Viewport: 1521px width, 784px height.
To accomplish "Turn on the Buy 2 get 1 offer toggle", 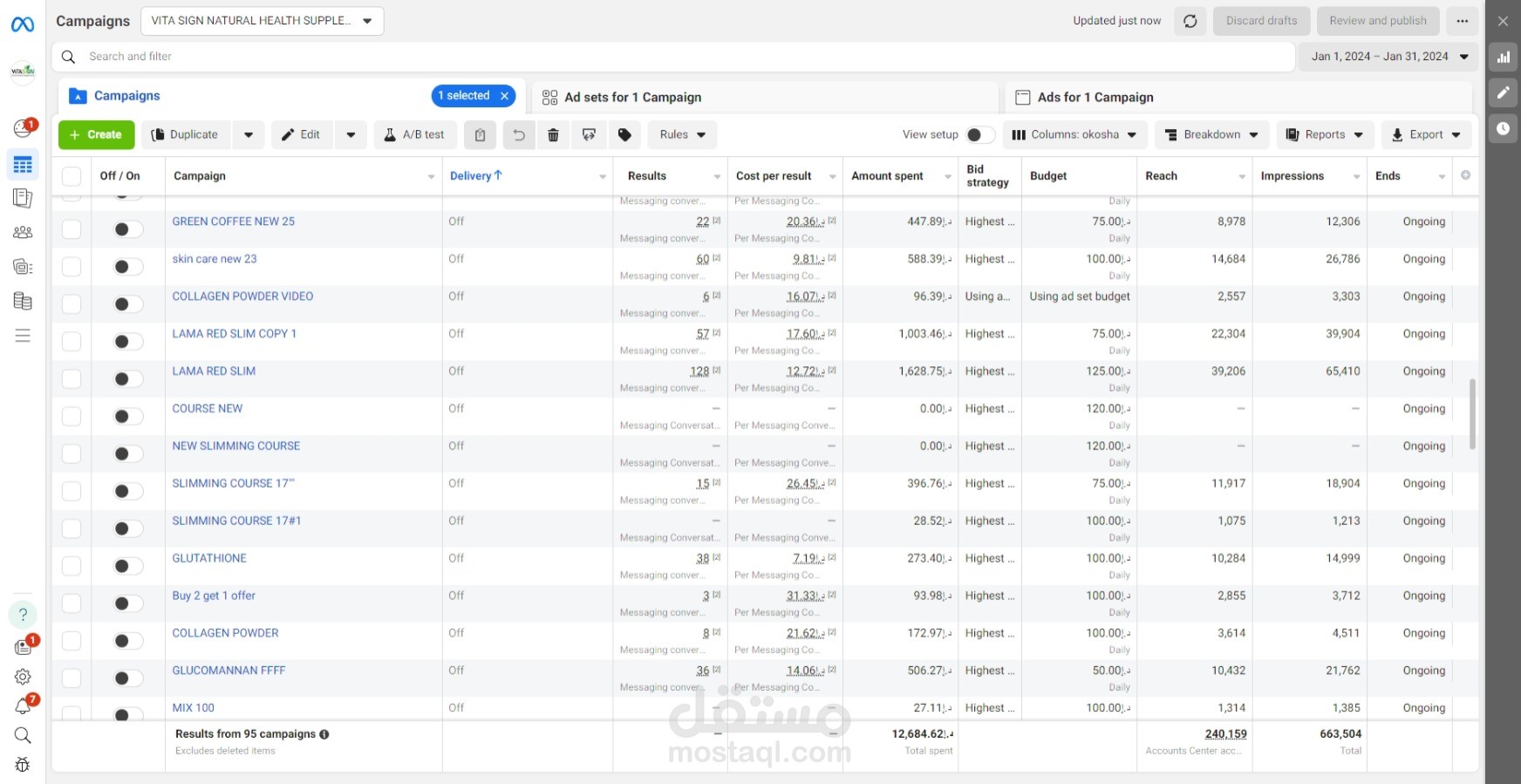I will pos(128,603).
